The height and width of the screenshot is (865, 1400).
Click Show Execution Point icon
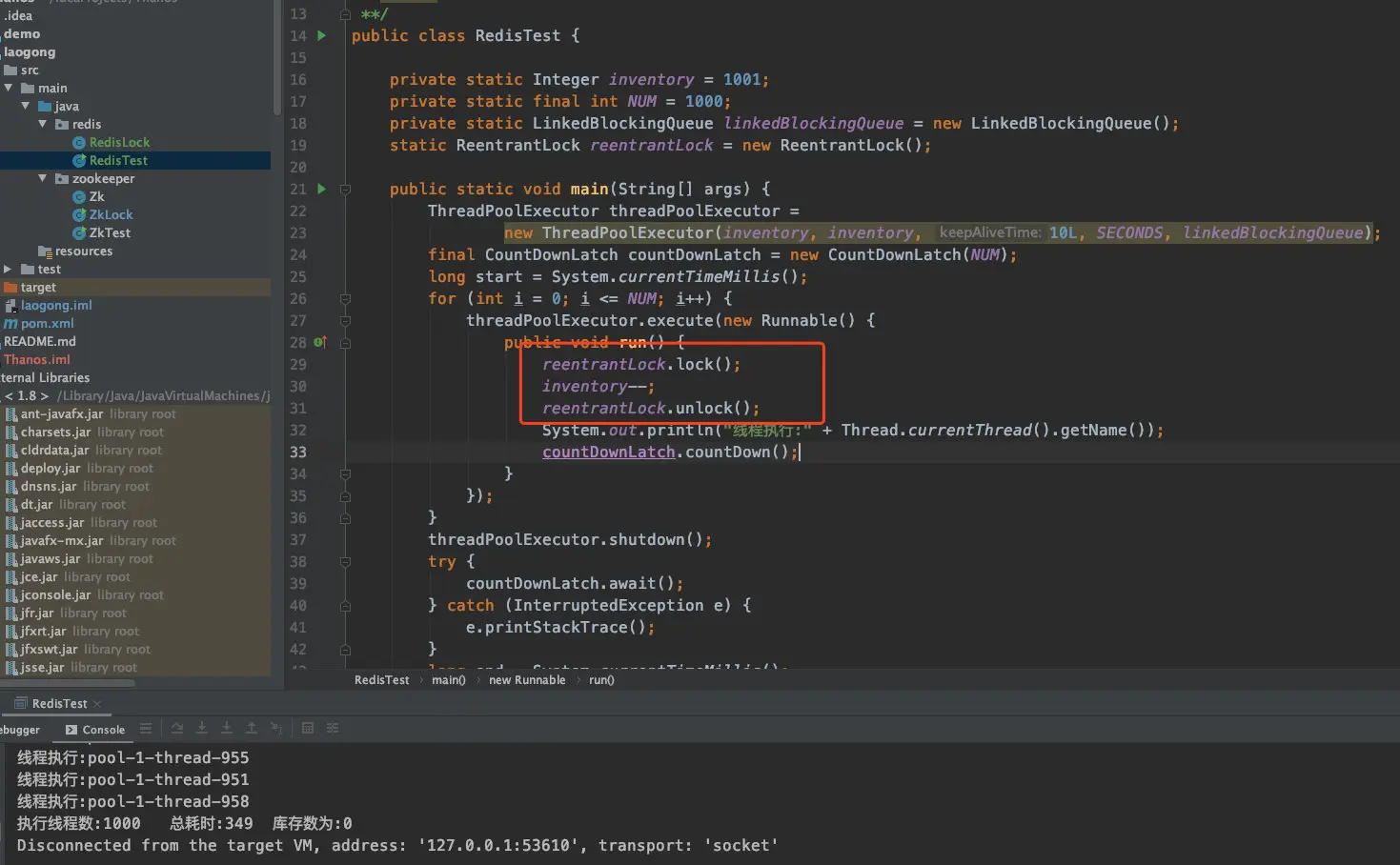coord(146,728)
